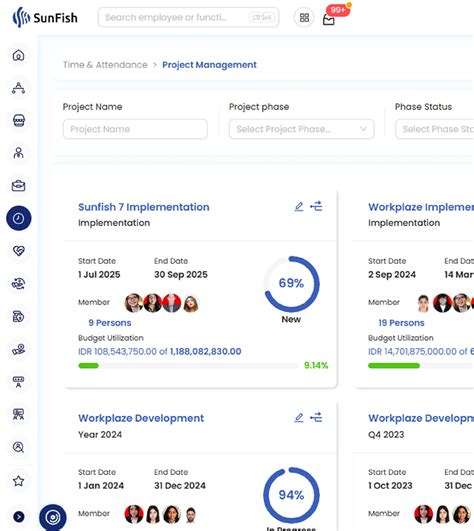Open the organization structure sidebar icon
The height and width of the screenshot is (531, 474).
point(18,88)
